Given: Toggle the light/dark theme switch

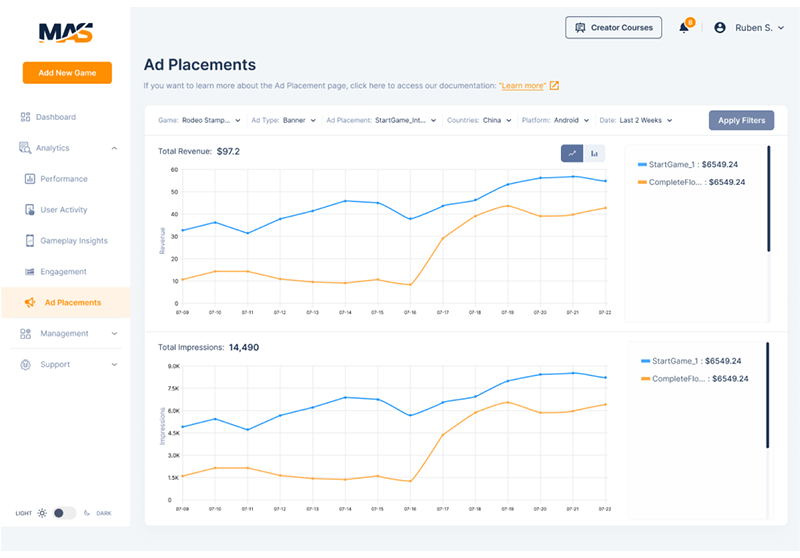Looking at the screenshot, I should 64,513.
